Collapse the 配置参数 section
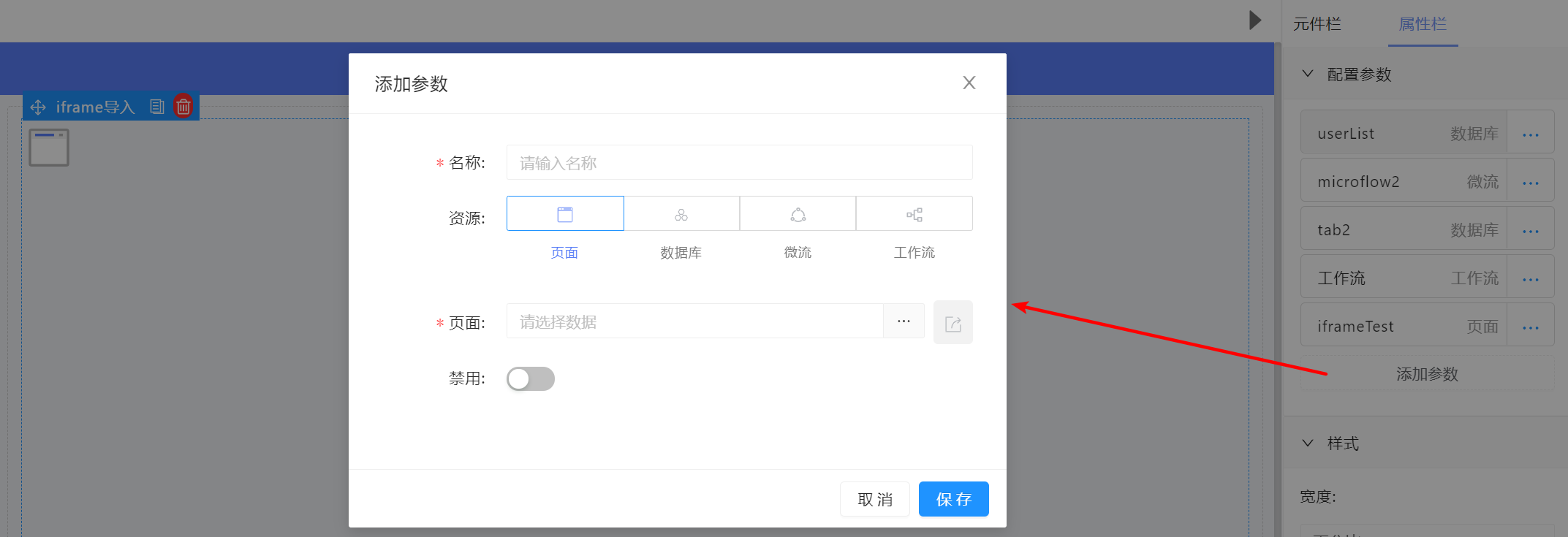The width and height of the screenshot is (1568, 537). coord(1308,74)
